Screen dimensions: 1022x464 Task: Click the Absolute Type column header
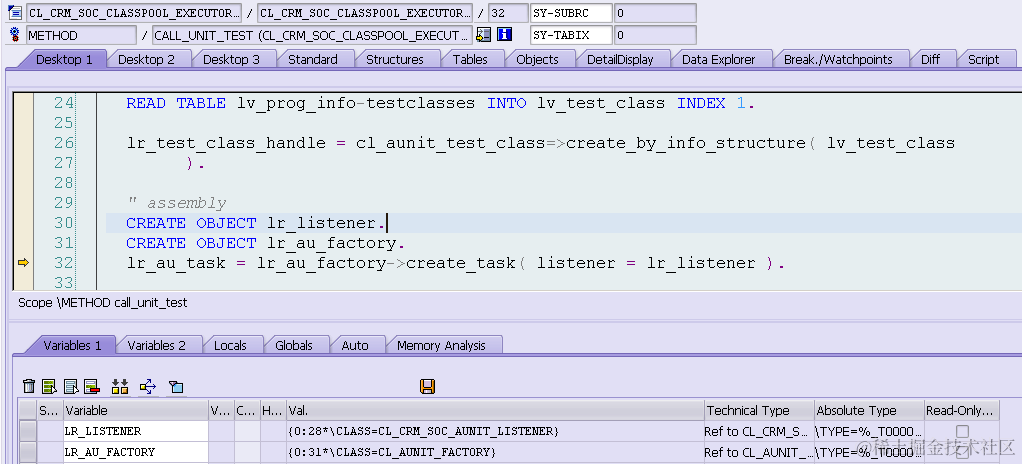pos(869,411)
